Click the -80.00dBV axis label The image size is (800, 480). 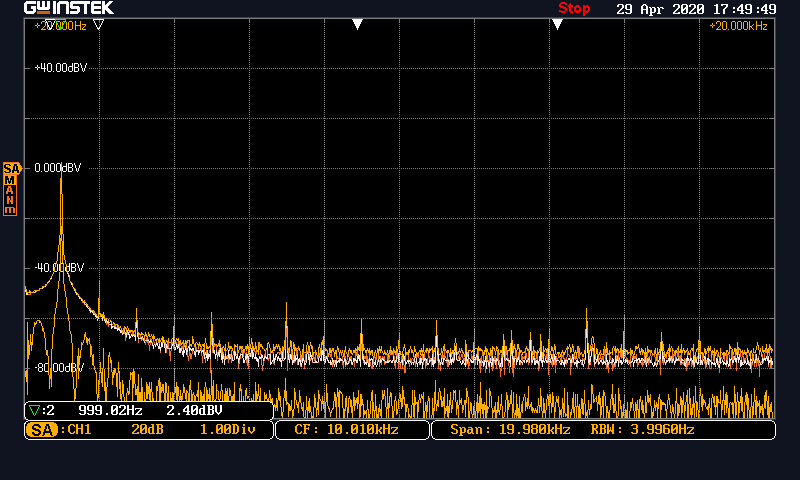click(58, 367)
